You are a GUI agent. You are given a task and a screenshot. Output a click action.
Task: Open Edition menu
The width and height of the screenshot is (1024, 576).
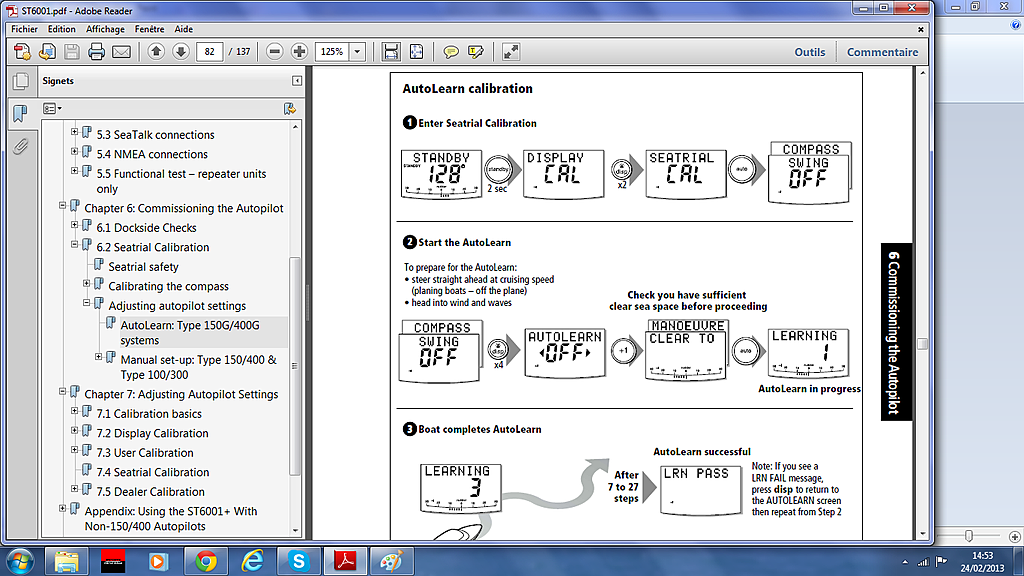[x=61, y=29]
